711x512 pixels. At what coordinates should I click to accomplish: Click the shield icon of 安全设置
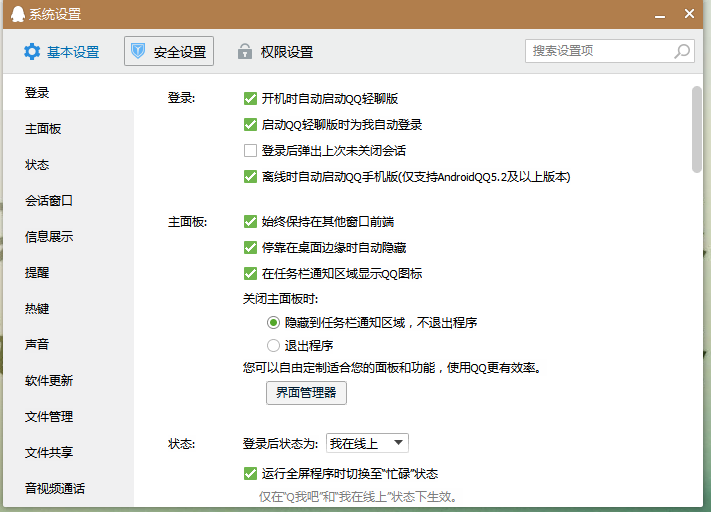pos(138,51)
